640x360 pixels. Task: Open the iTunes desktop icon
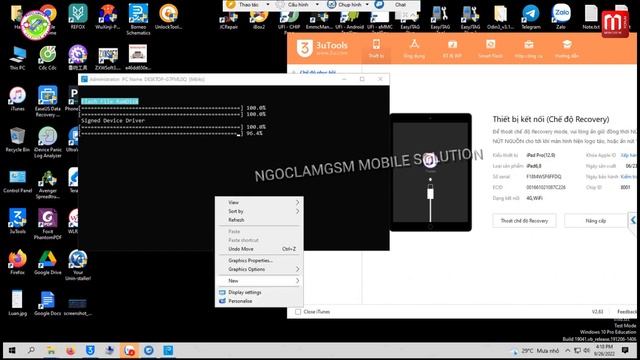pyautogui.click(x=17, y=99)
